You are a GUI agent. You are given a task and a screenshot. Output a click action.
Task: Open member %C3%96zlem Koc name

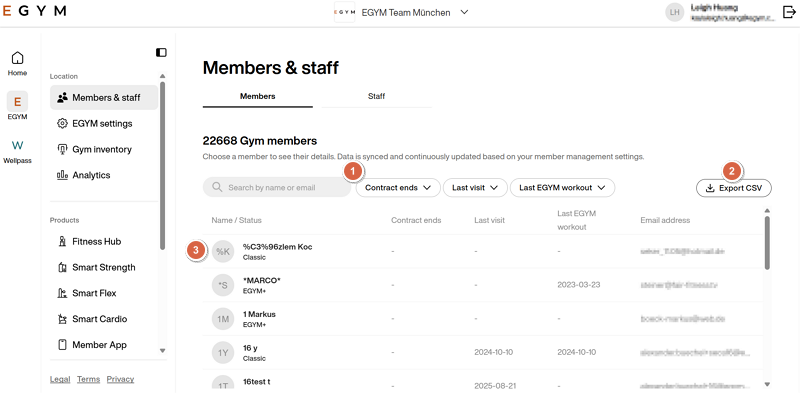[x=277, y=247]
